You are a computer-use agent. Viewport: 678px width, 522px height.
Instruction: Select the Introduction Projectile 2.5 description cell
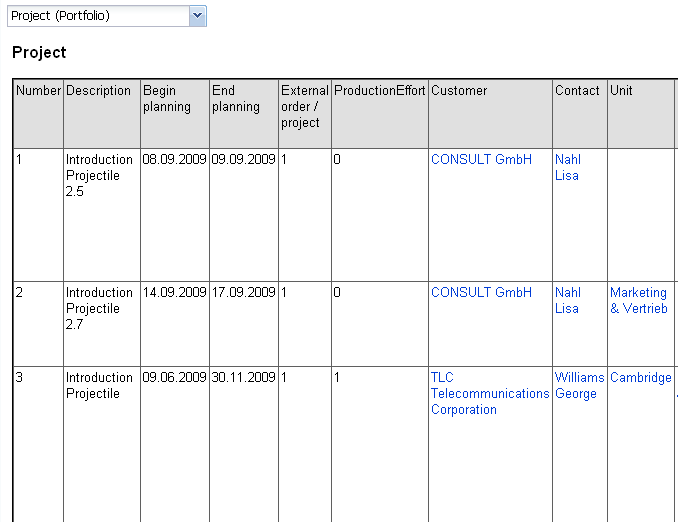click(x=99, y=176)
